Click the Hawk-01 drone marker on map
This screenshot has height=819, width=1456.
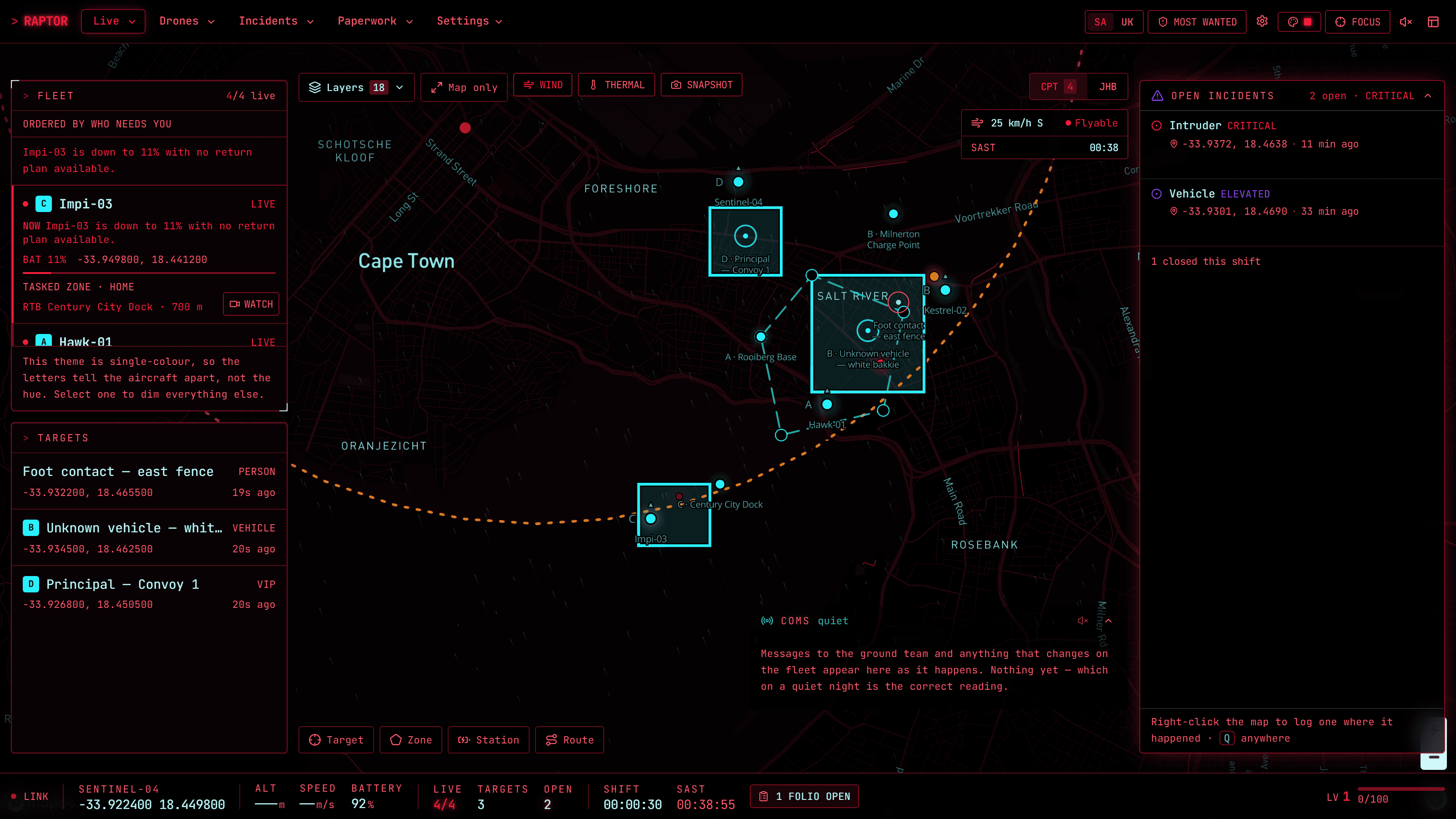[827, 404]
